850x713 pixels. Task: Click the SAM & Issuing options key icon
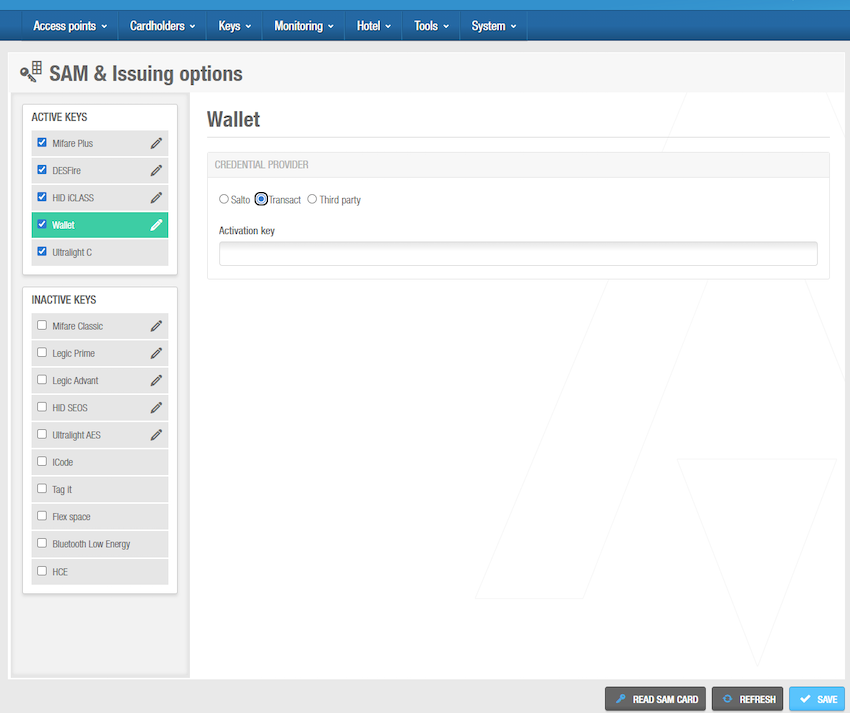[x=31, y=72]
